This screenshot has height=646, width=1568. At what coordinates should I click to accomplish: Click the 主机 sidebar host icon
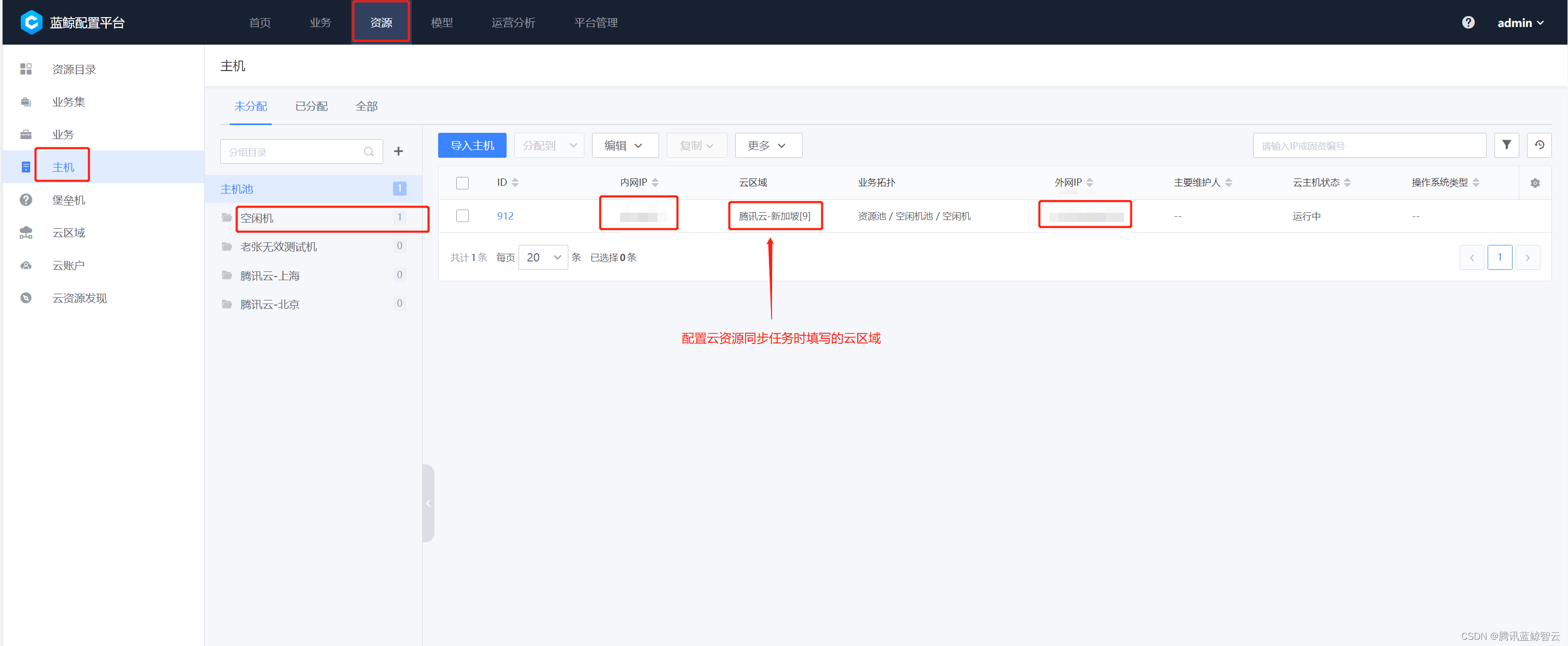click(x=25, y=167)
